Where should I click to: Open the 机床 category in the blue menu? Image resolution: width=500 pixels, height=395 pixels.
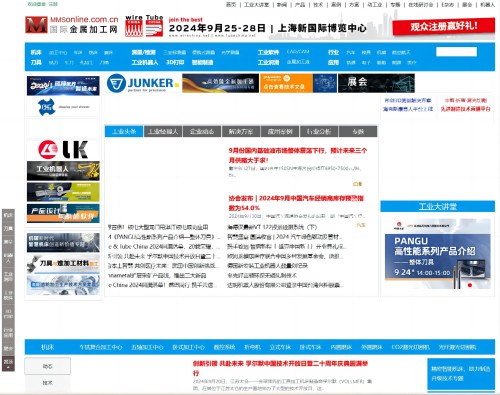(x=36, y=52)
